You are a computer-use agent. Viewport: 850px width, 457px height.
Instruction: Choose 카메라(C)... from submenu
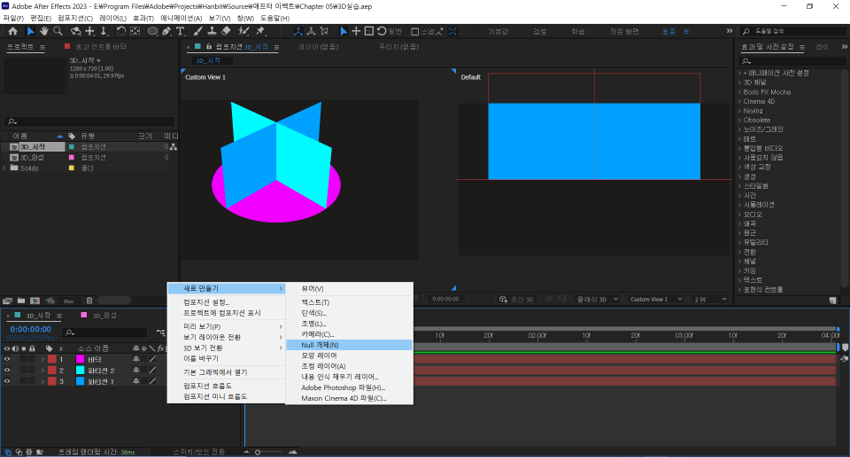(349, 334)
